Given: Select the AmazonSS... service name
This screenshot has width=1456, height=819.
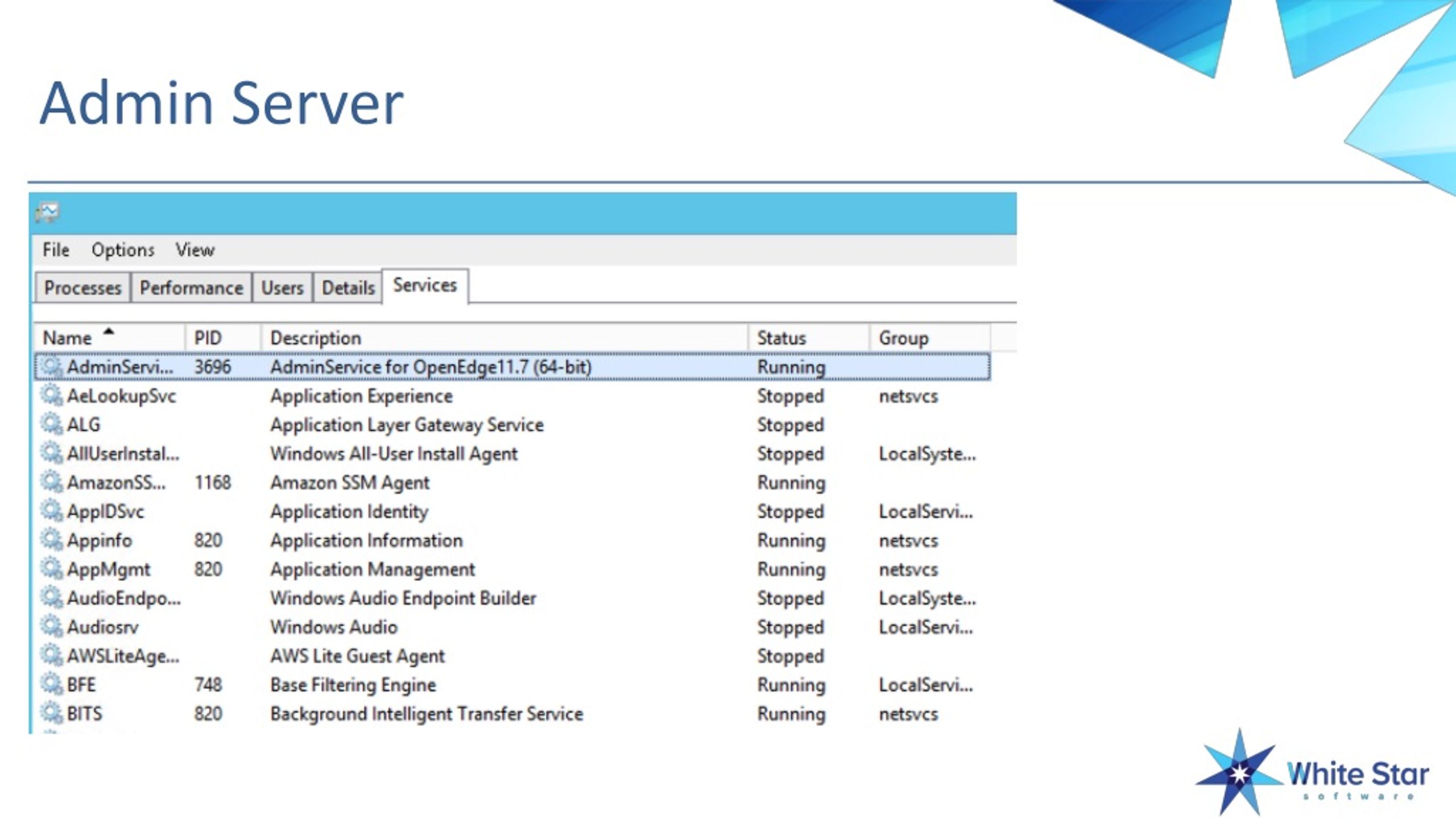Looking at the screenshot, I should (117, 483).
